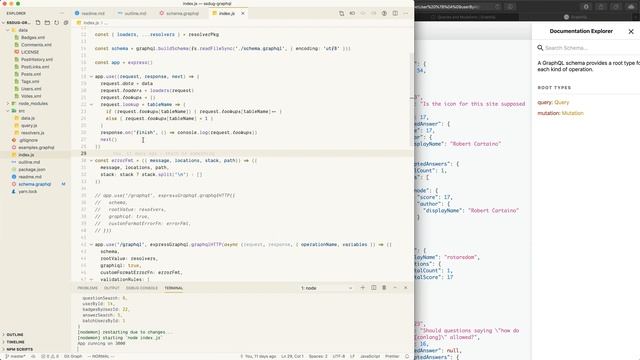Viewport: 640px width, 360px height.
Task: Open the Problems panel tab
Action: 87,288
